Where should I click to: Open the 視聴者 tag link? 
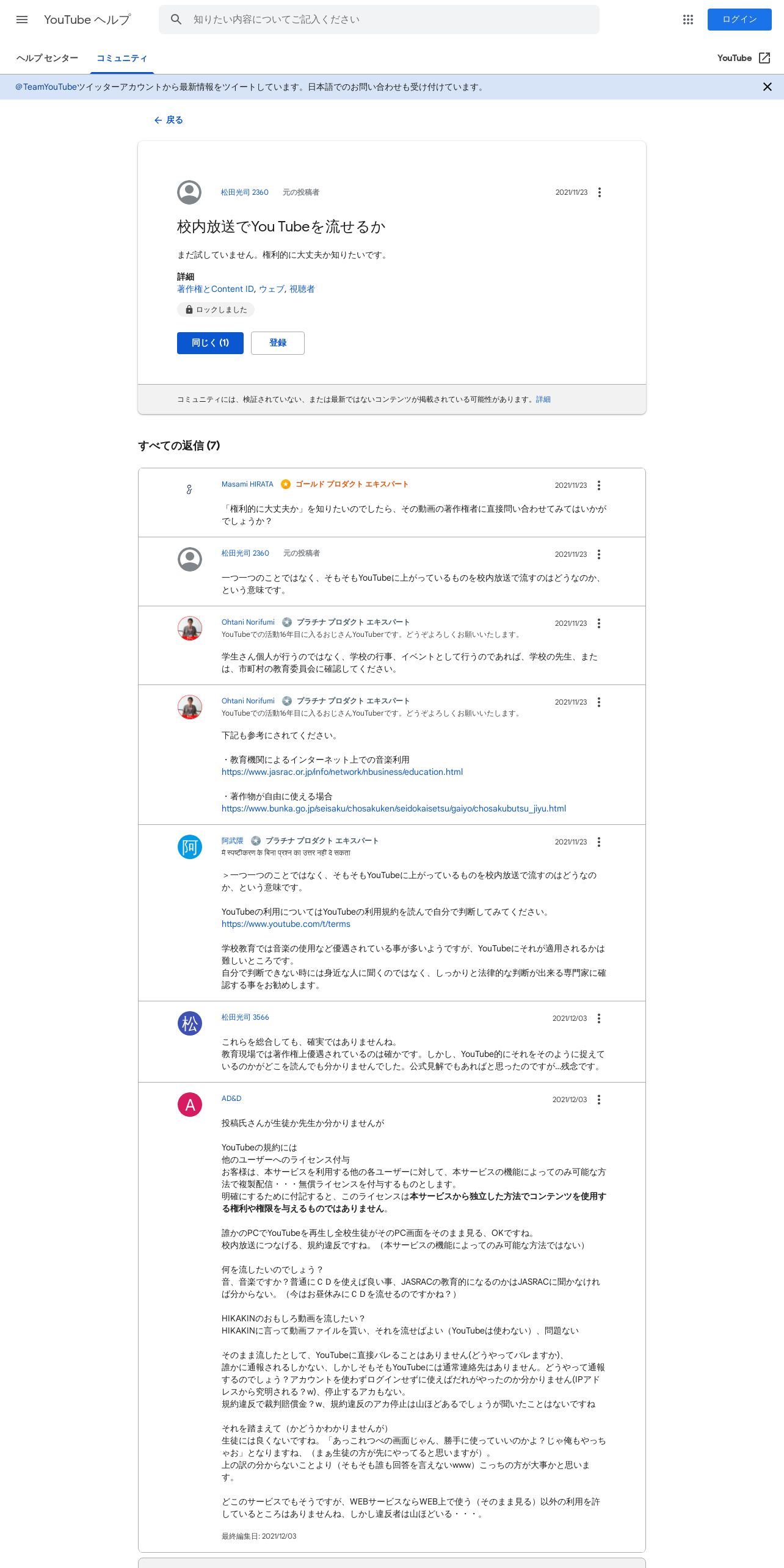[x=302, y=289]
